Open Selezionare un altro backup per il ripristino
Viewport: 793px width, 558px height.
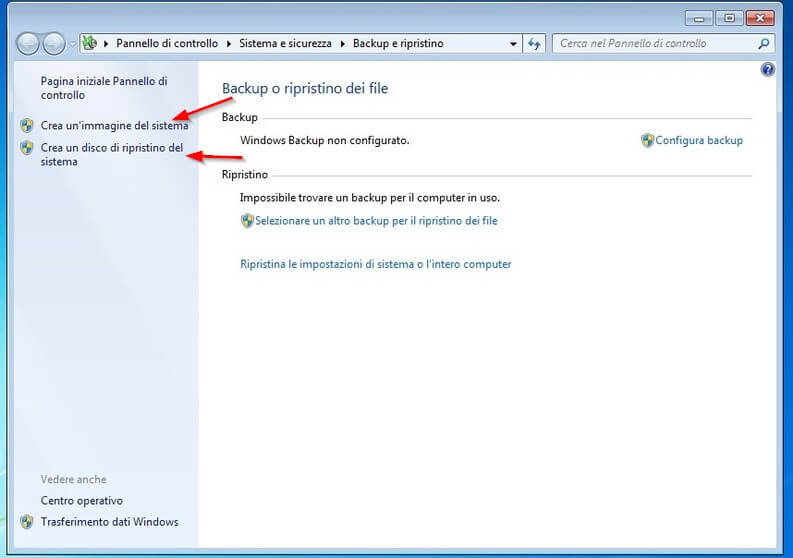[376, 221]
